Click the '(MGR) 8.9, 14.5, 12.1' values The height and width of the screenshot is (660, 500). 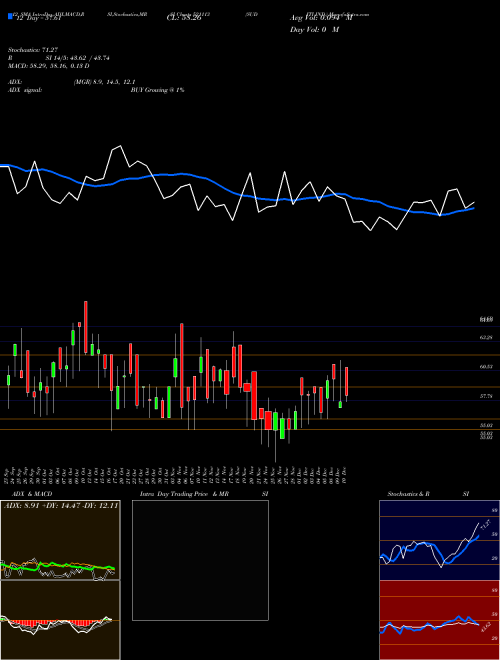104,82
